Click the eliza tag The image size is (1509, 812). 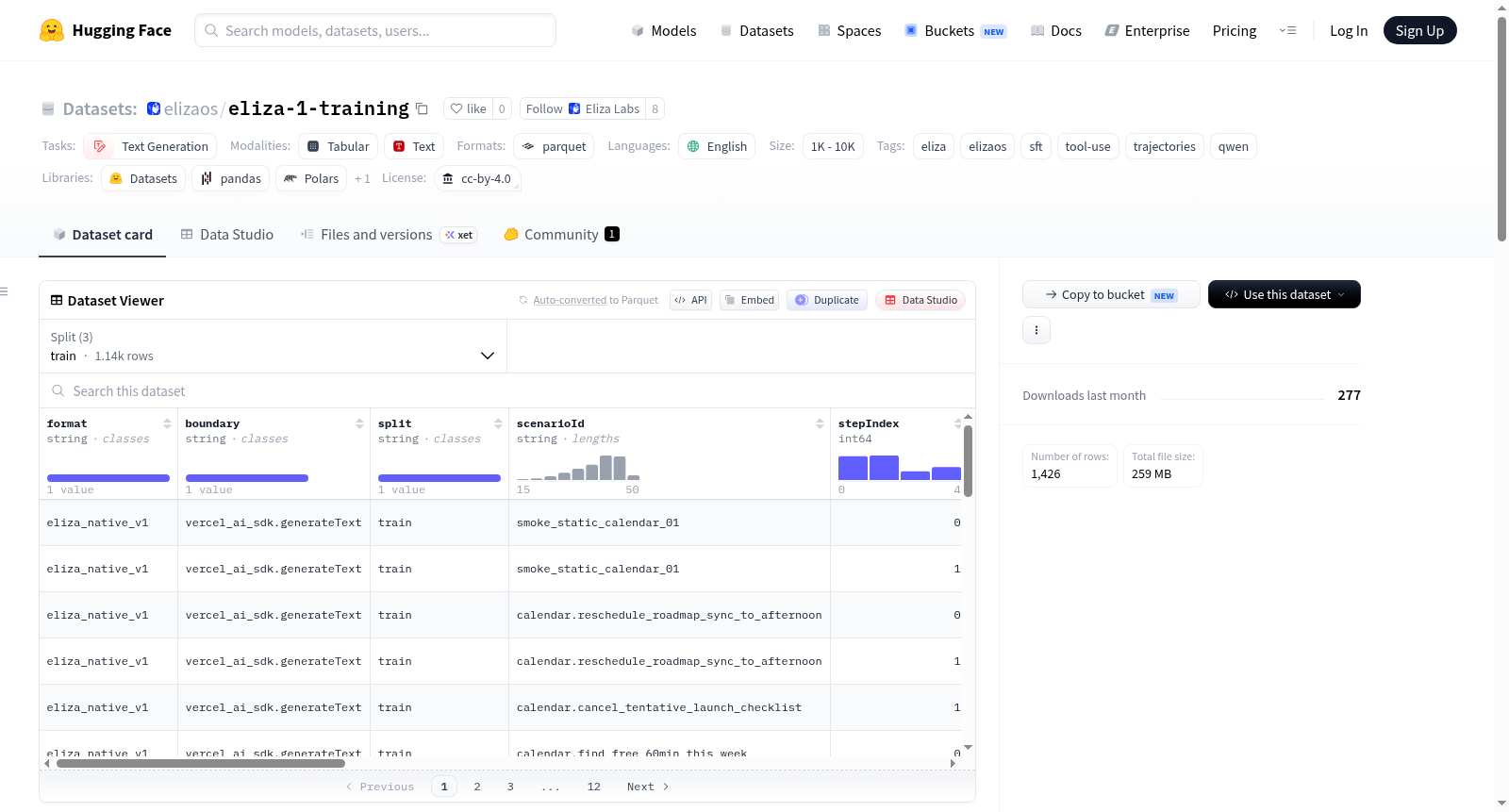pyautogui.click(x=933, y=146)
